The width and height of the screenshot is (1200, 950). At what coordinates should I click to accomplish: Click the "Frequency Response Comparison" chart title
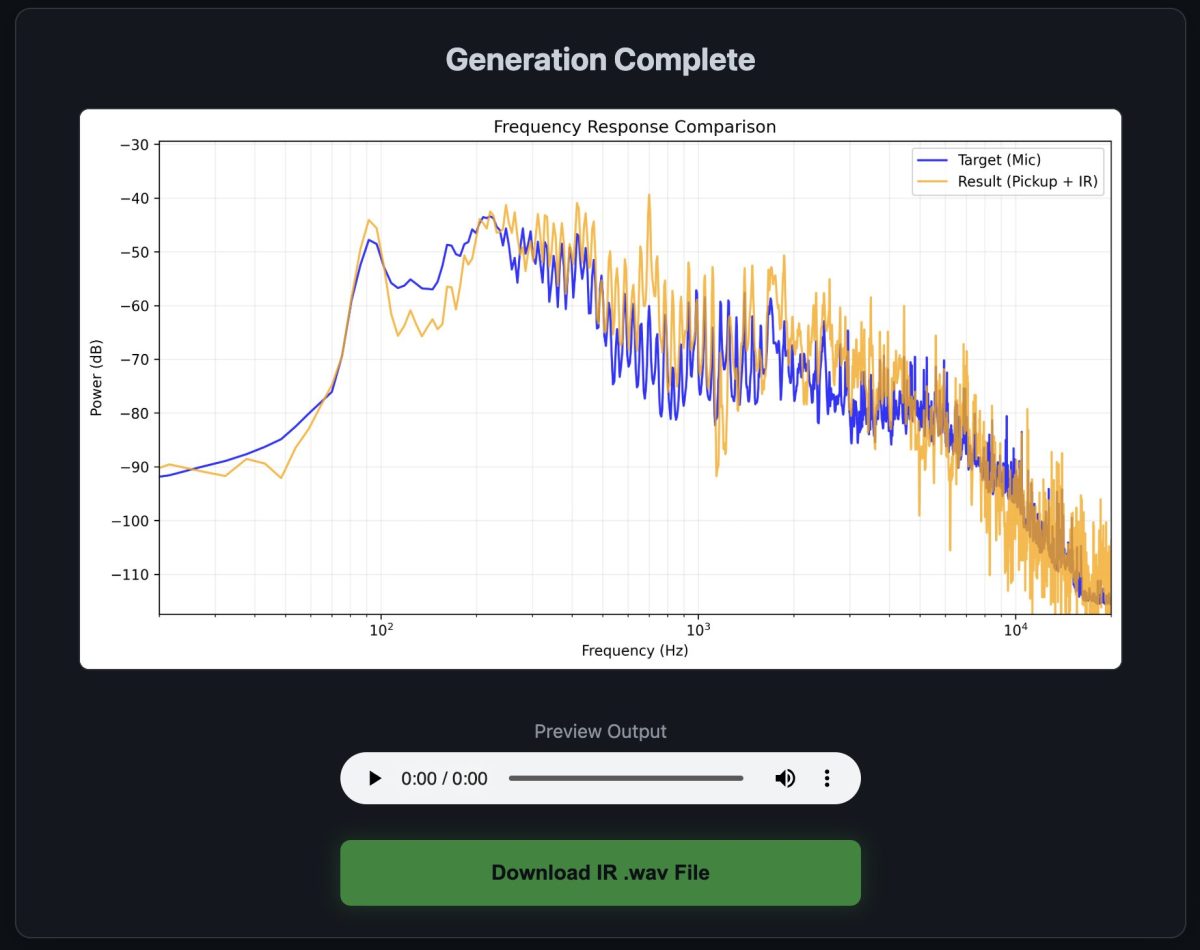click(x=634, y=127)
